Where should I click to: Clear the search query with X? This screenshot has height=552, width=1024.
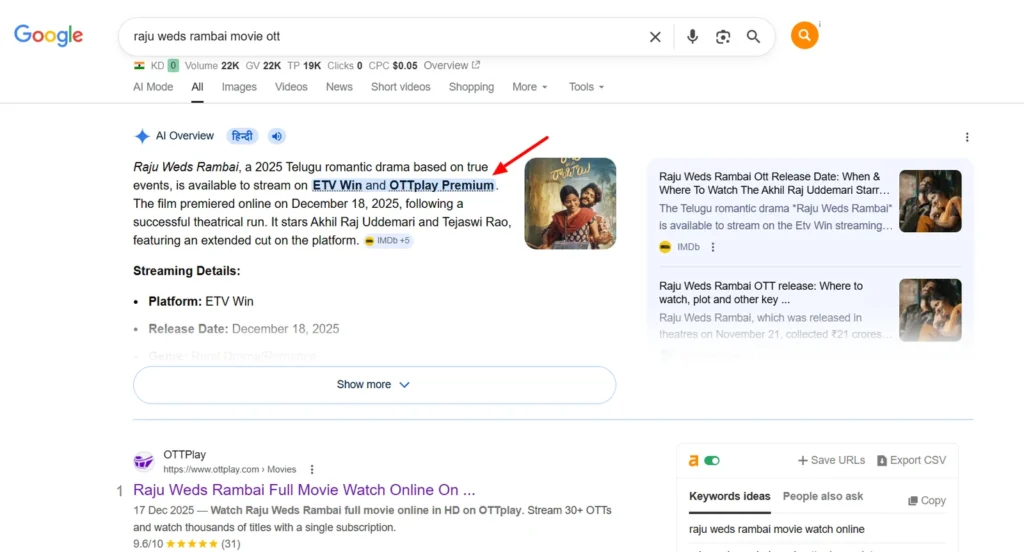click(655, 37)
